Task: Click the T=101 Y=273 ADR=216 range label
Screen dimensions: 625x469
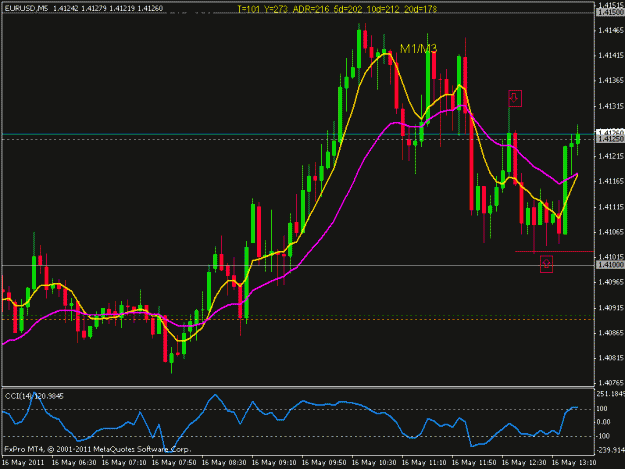Action: coord(337,9)
